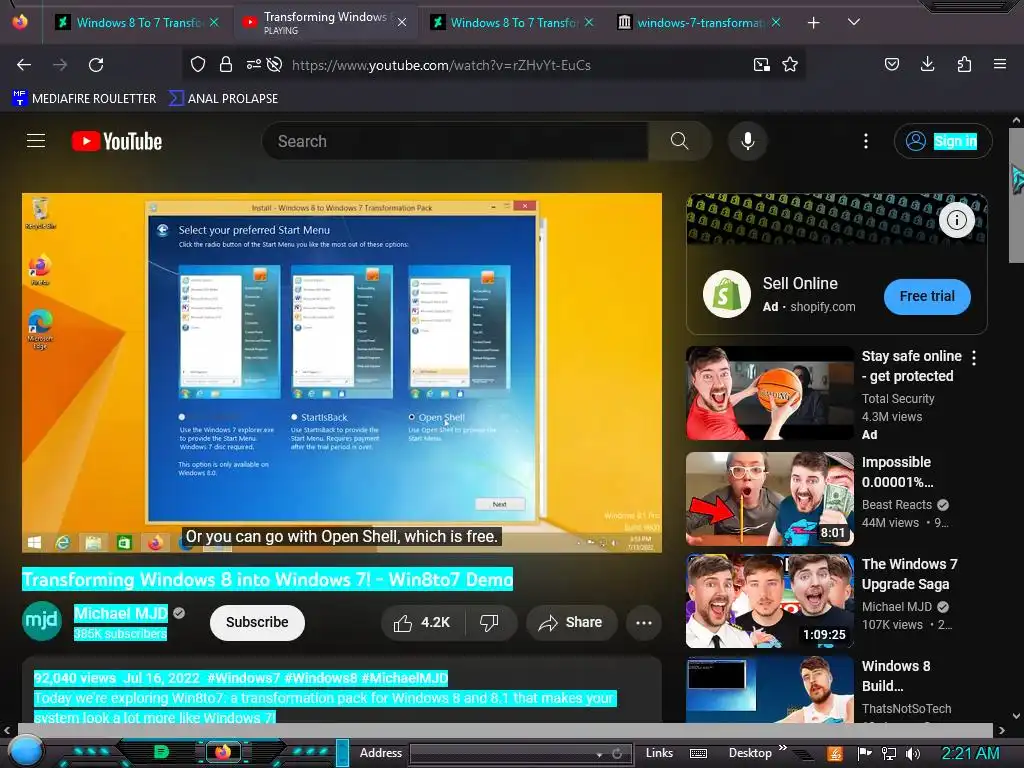Image resolution: width=1024 pixels, height=768 pixels.
Task: Like the video with 4.2K likes
Action: pyautogui.click(x=423, y=623)
